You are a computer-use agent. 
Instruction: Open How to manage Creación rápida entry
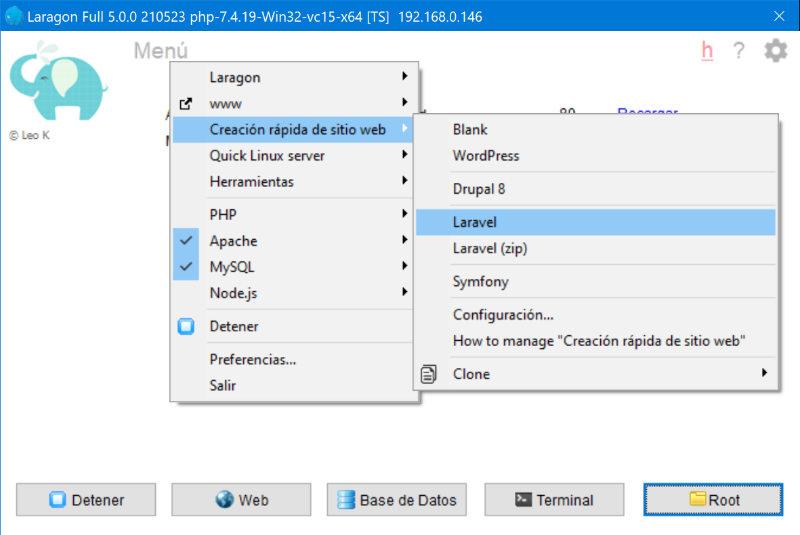pos(595,341)
